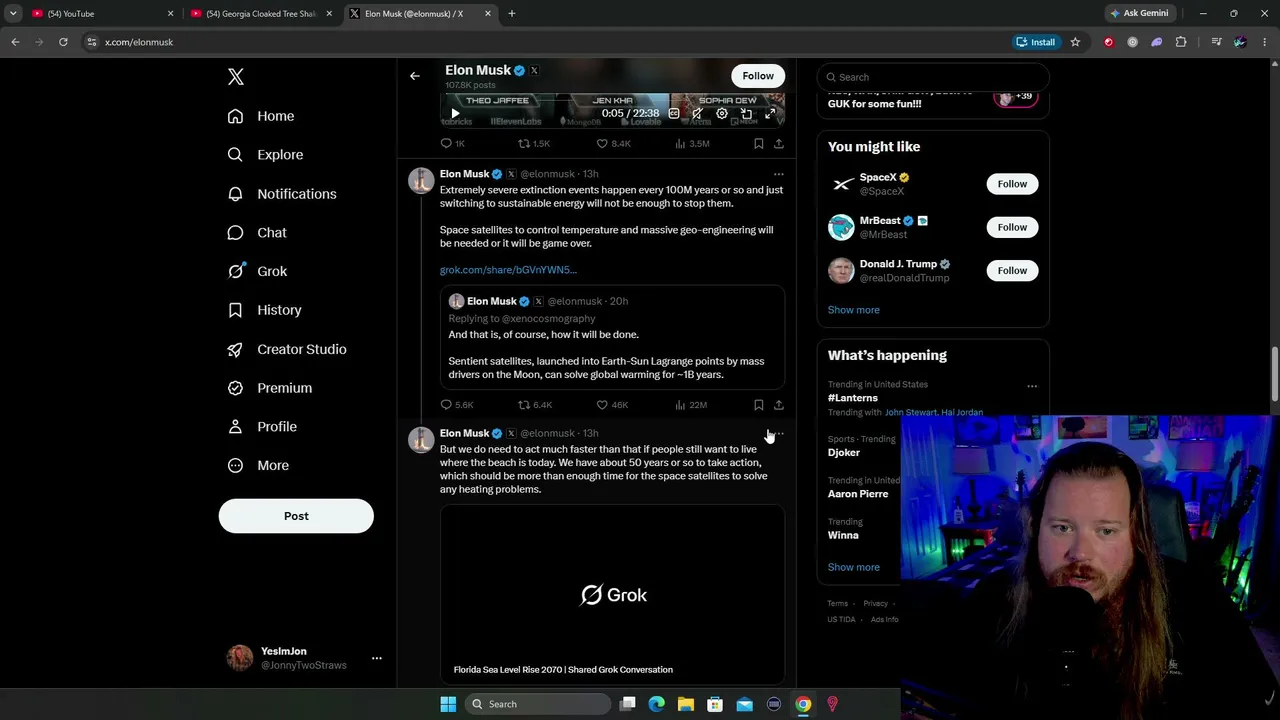1280x720 pixels.
Task: Open video player settings gear
Action: point(722,113)
